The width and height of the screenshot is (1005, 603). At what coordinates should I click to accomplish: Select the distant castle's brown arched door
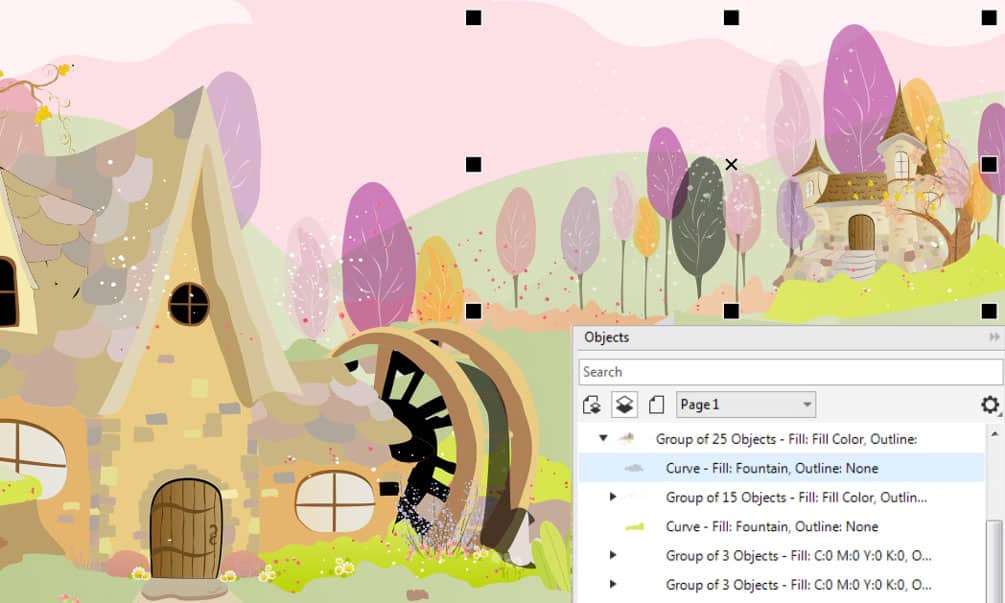coord(861,232)
